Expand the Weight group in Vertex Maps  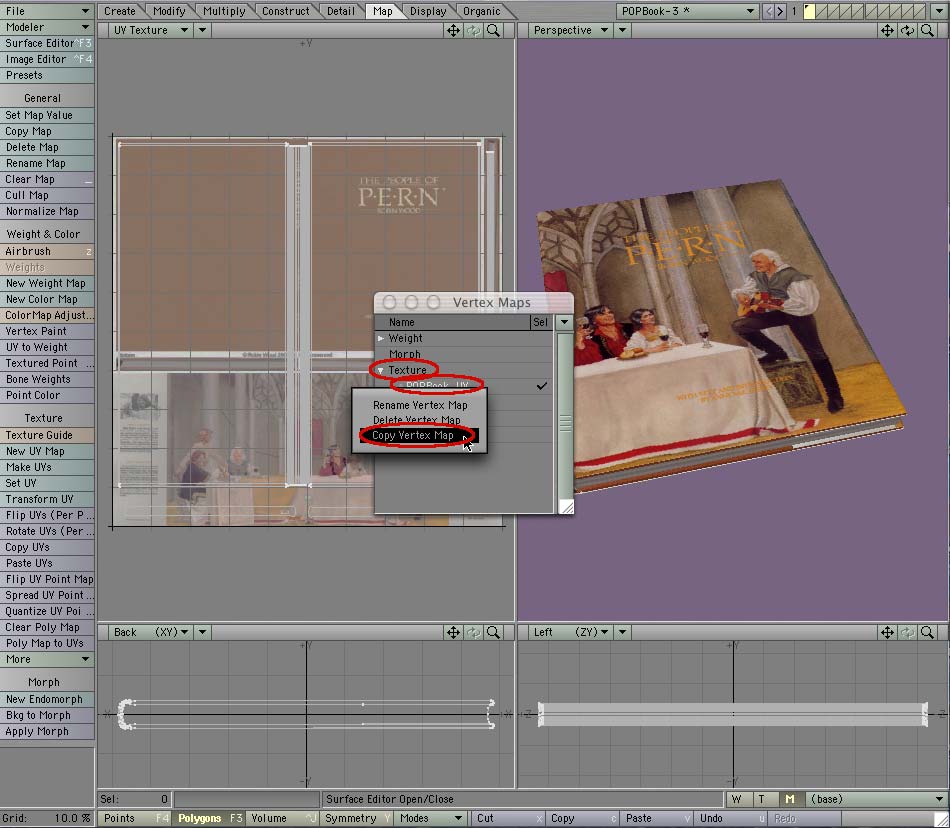[x=380, y=338]
